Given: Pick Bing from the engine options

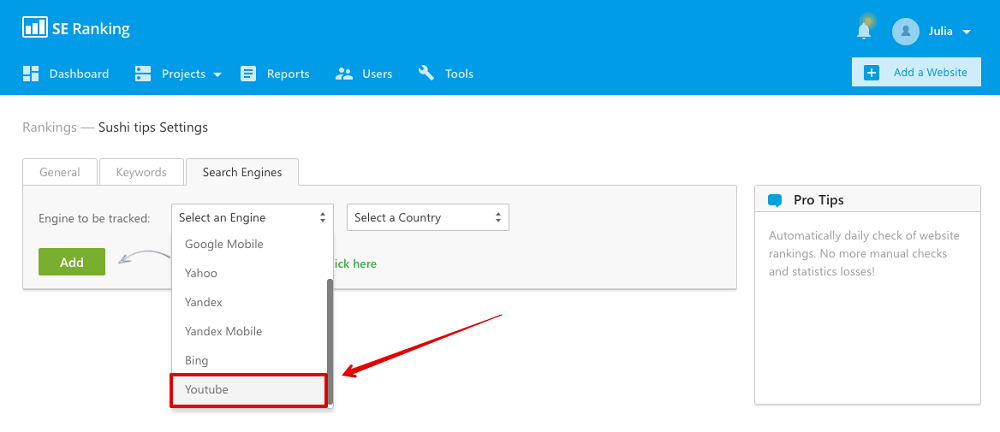Looking at the screenshot, I should click(x=197, y=360).
